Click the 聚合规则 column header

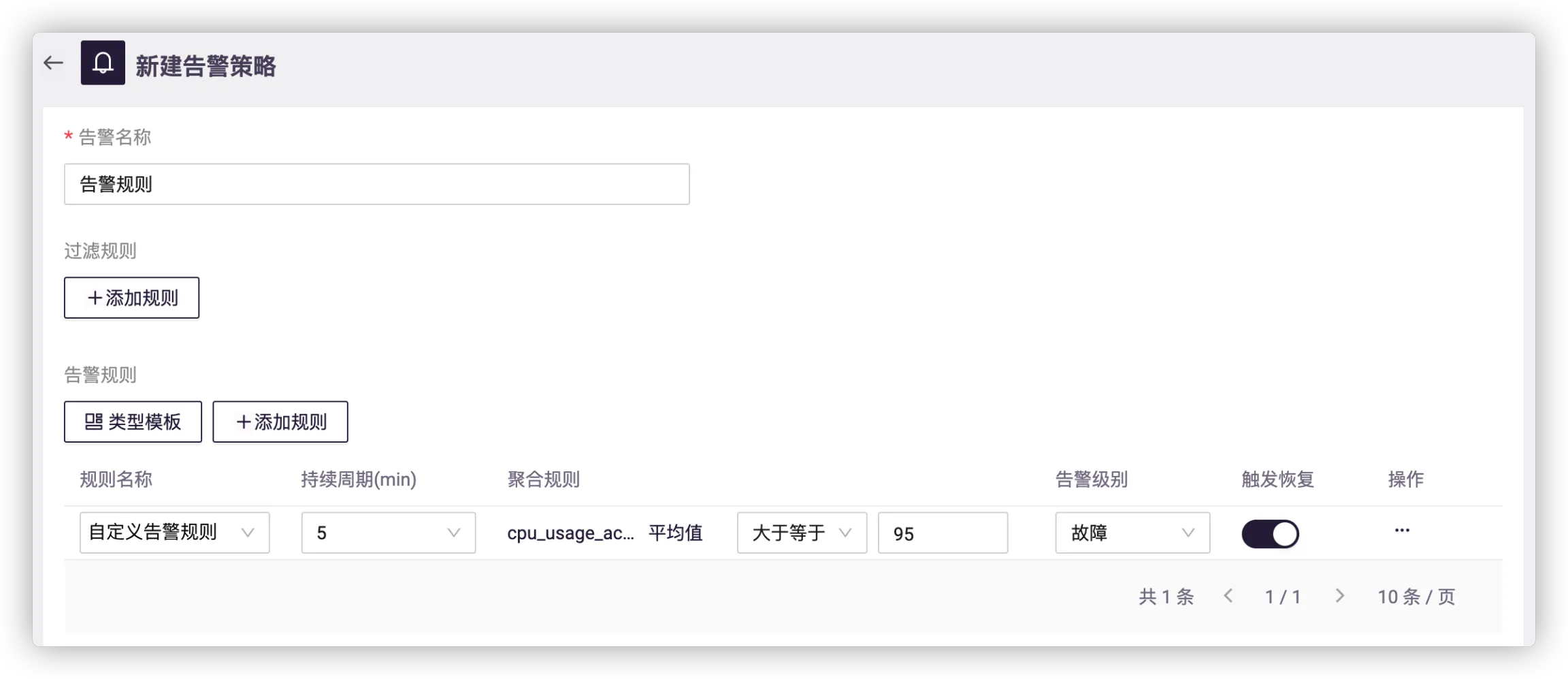click(x=543, y=479)
